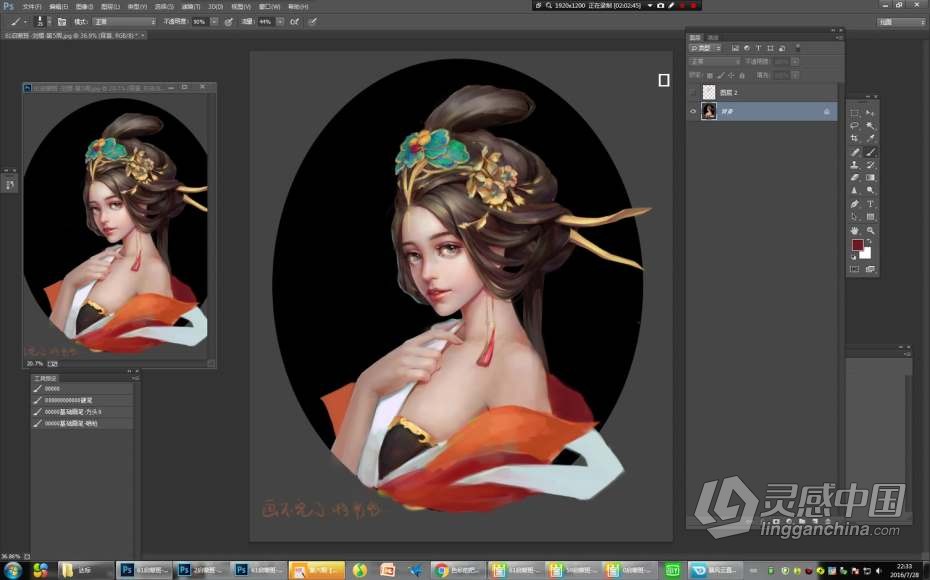Click the dark red foreground color swatch
Image resolution: width=930 pixels, height=580 pixels.
click(857, 245)
